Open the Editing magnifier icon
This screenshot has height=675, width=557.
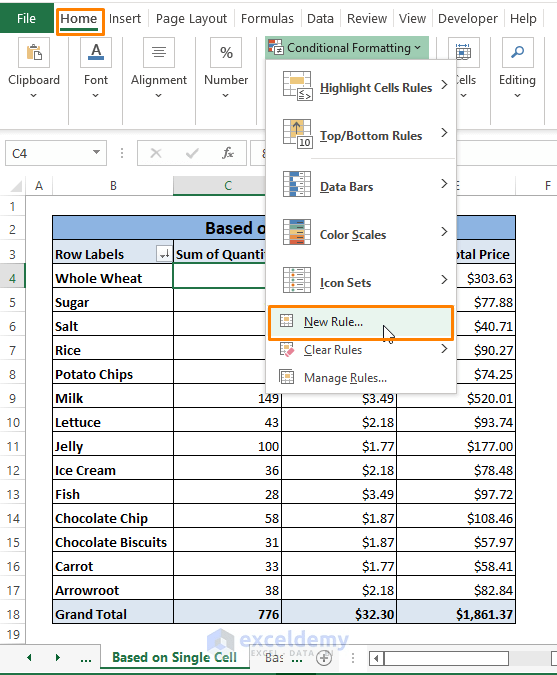(x=518, y=53)
